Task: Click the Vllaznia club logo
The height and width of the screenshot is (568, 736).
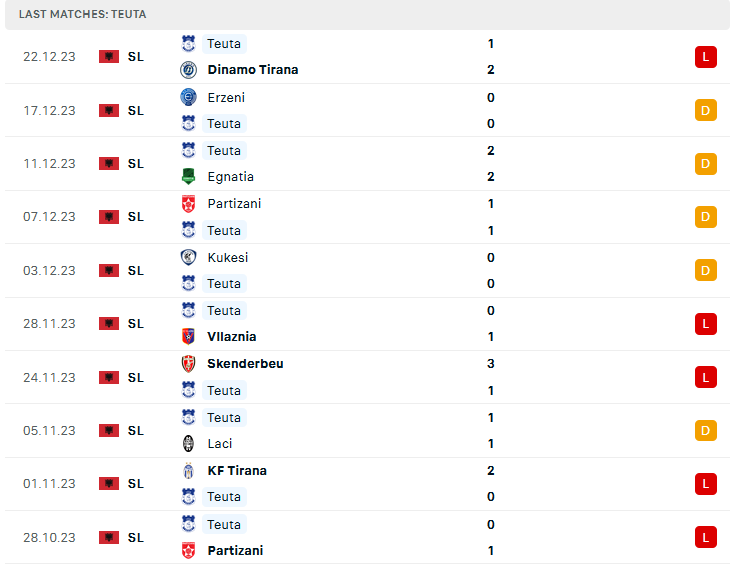Action: [188, 337]
